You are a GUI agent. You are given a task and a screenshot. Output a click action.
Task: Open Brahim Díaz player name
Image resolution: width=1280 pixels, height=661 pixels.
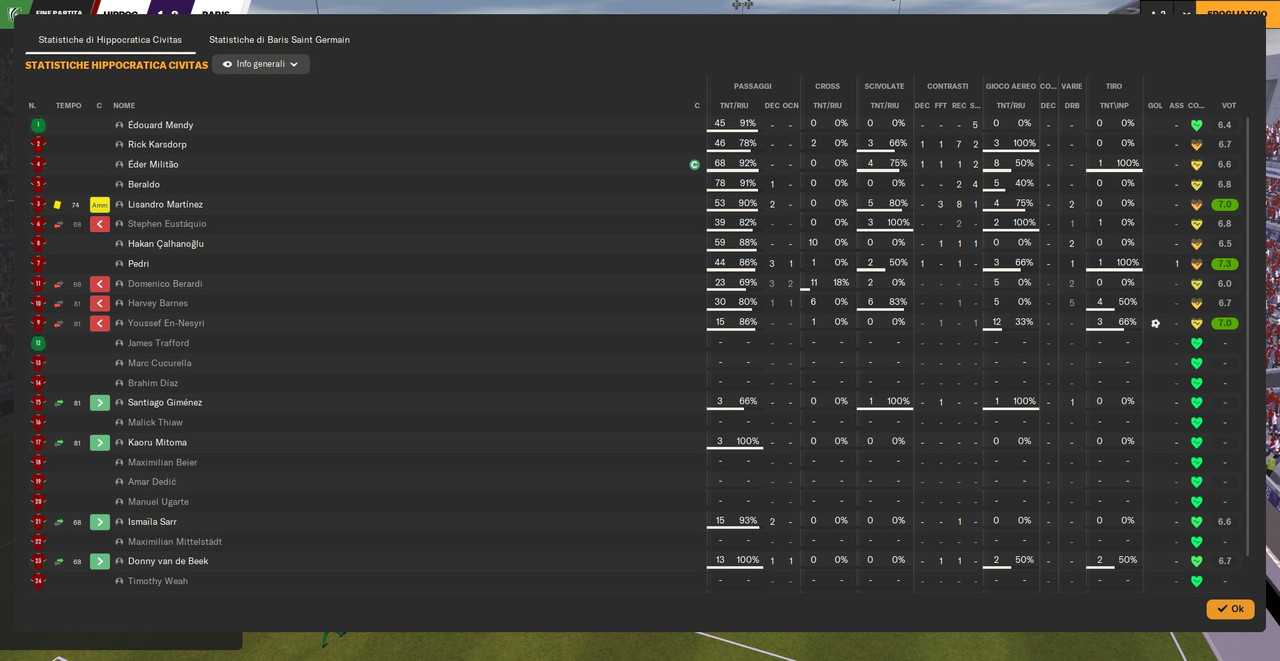point(153,383)
